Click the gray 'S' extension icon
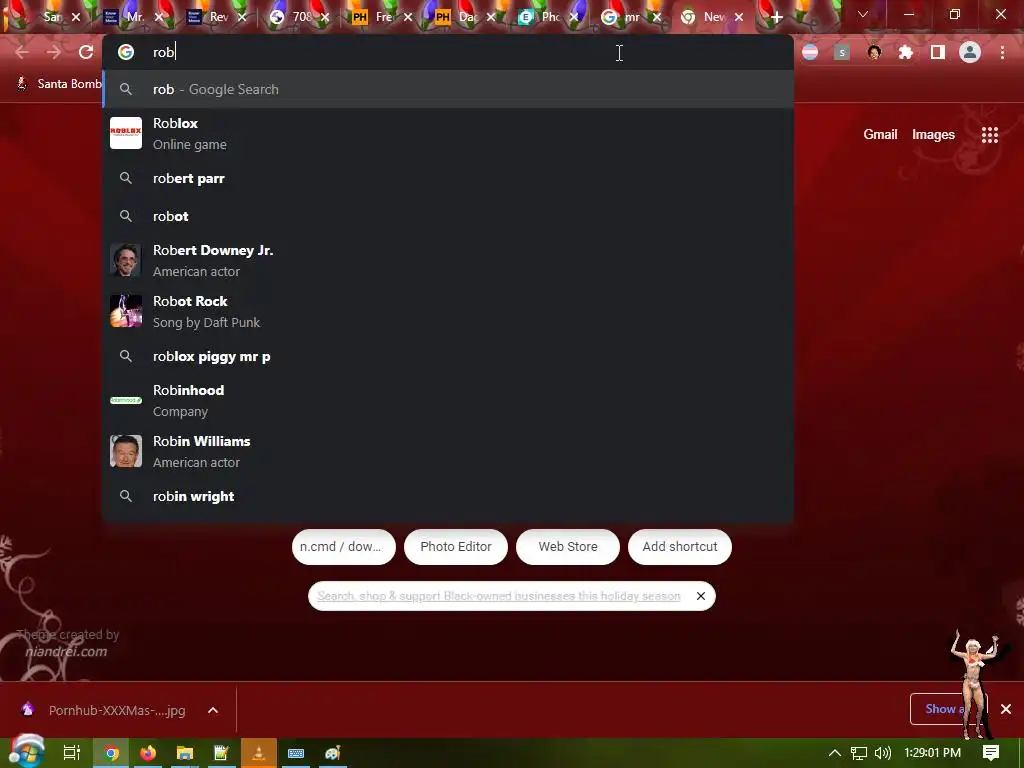This screenshot has width=1024, height=768. point(842,52)
